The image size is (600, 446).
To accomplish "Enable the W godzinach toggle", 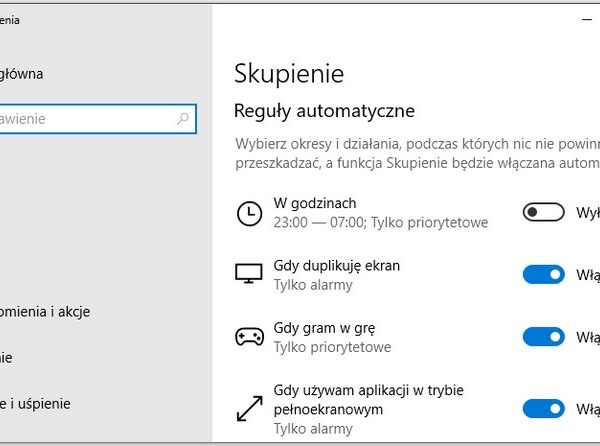I will point(543,213).
